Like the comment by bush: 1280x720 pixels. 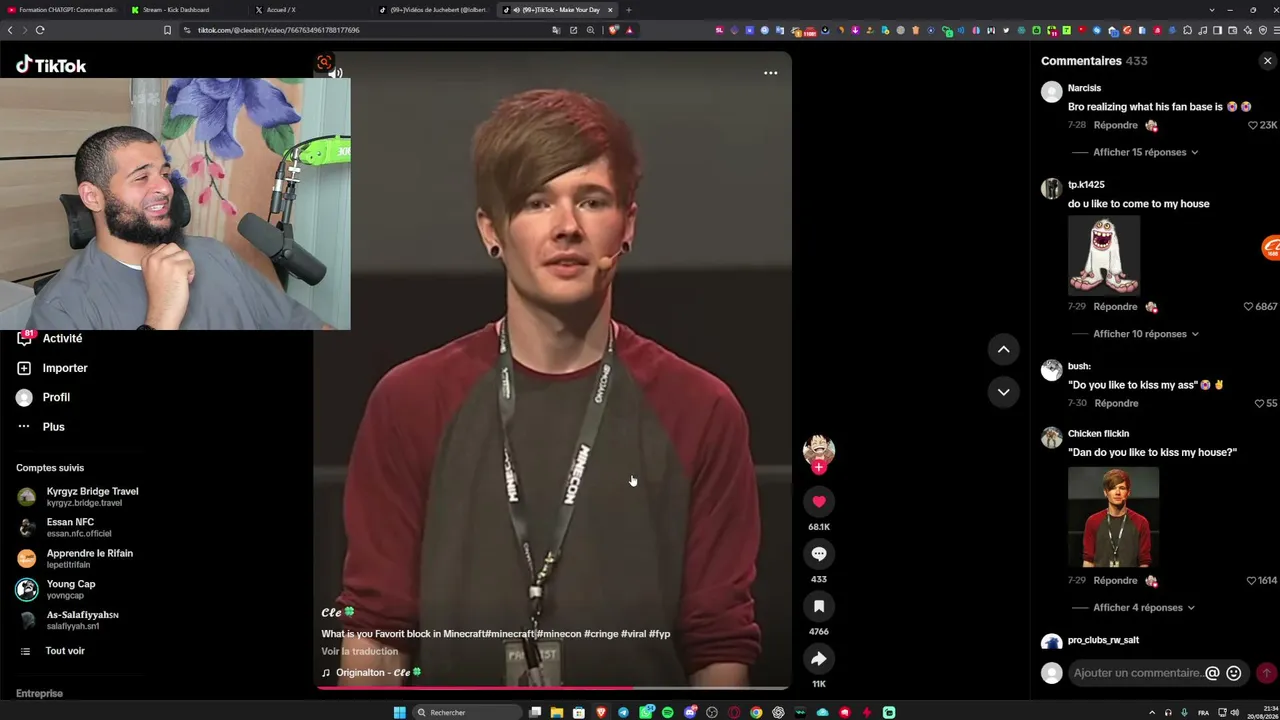[1259, 403]
